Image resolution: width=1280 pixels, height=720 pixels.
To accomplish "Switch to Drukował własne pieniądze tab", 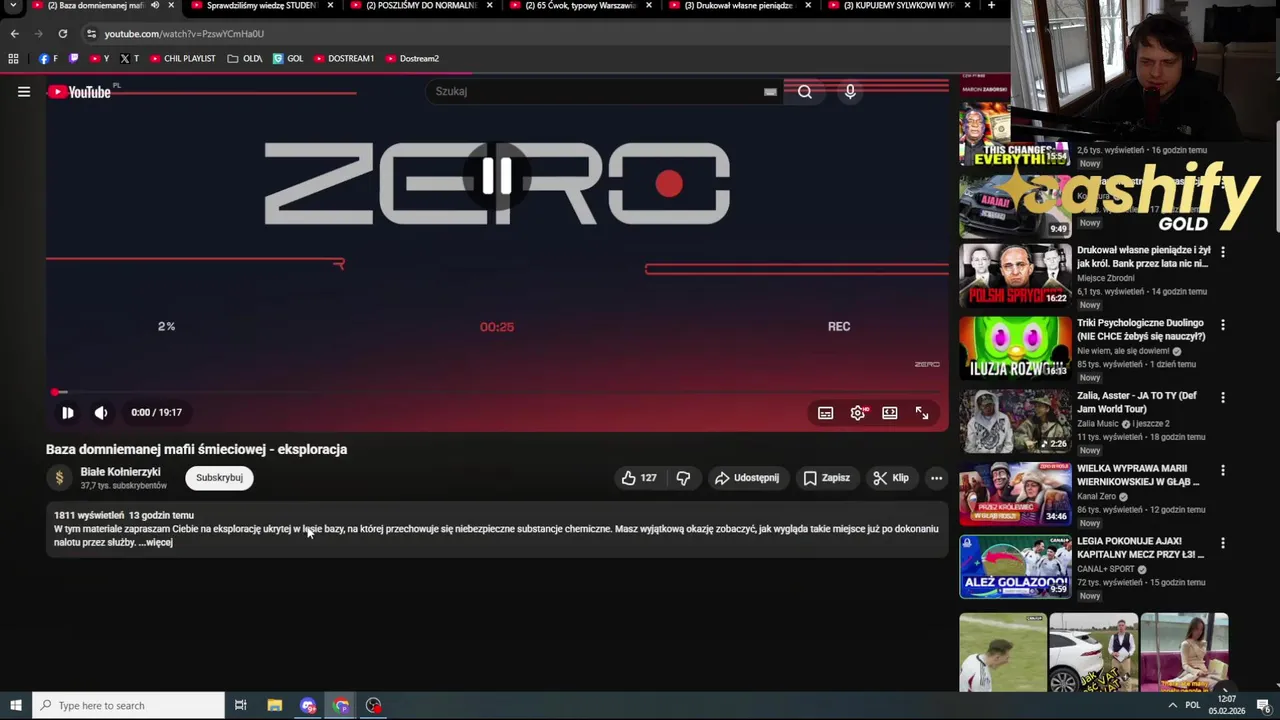I will pyautogui.click(x=738, y=5).
